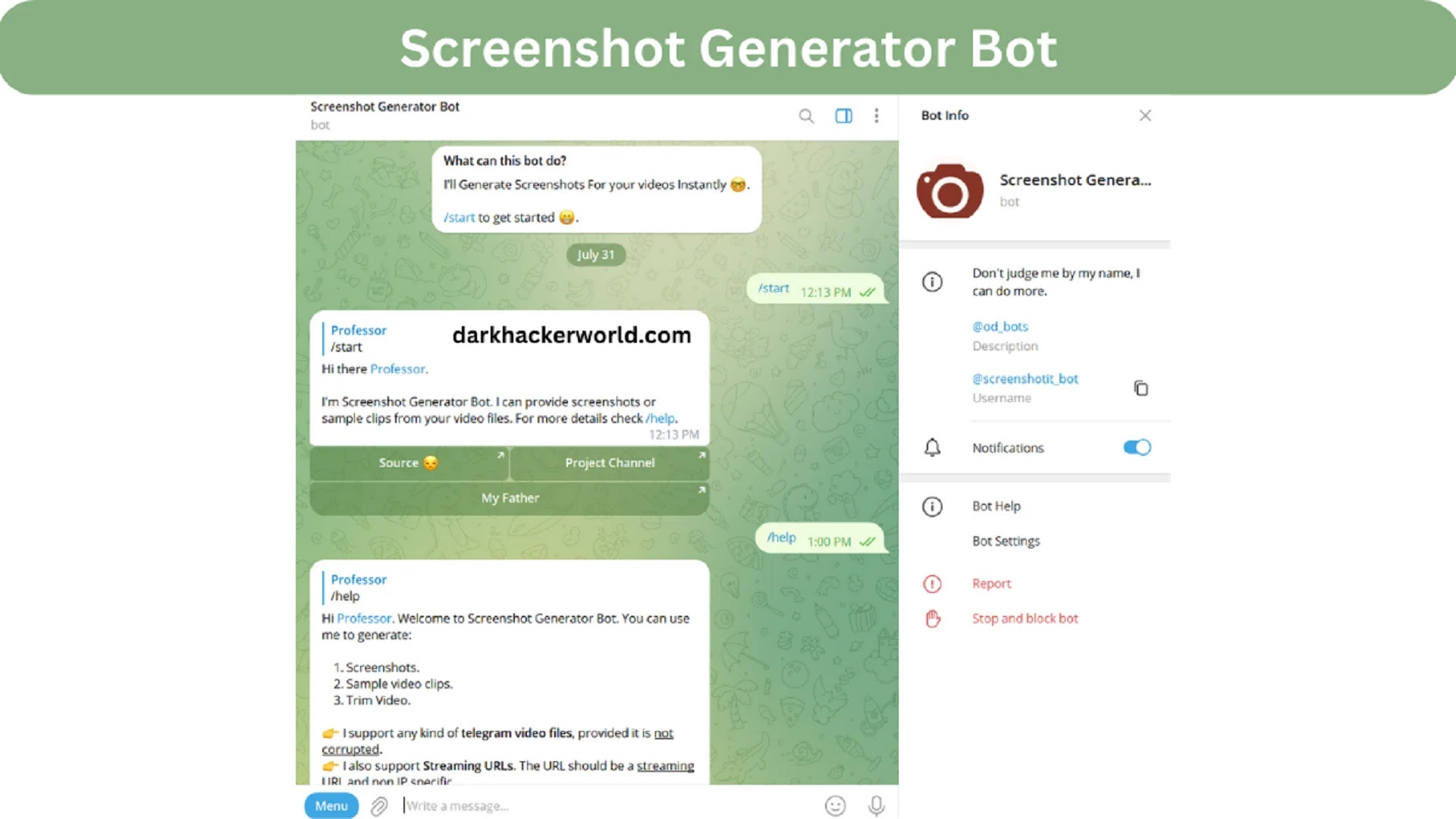Open the @od_bots link
The image size is (1456, 819).
(1000, 326)
